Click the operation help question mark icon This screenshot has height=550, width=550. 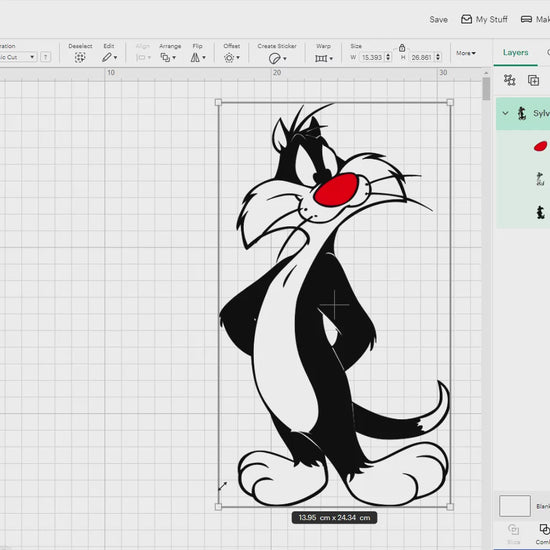[x=45, y=57]
